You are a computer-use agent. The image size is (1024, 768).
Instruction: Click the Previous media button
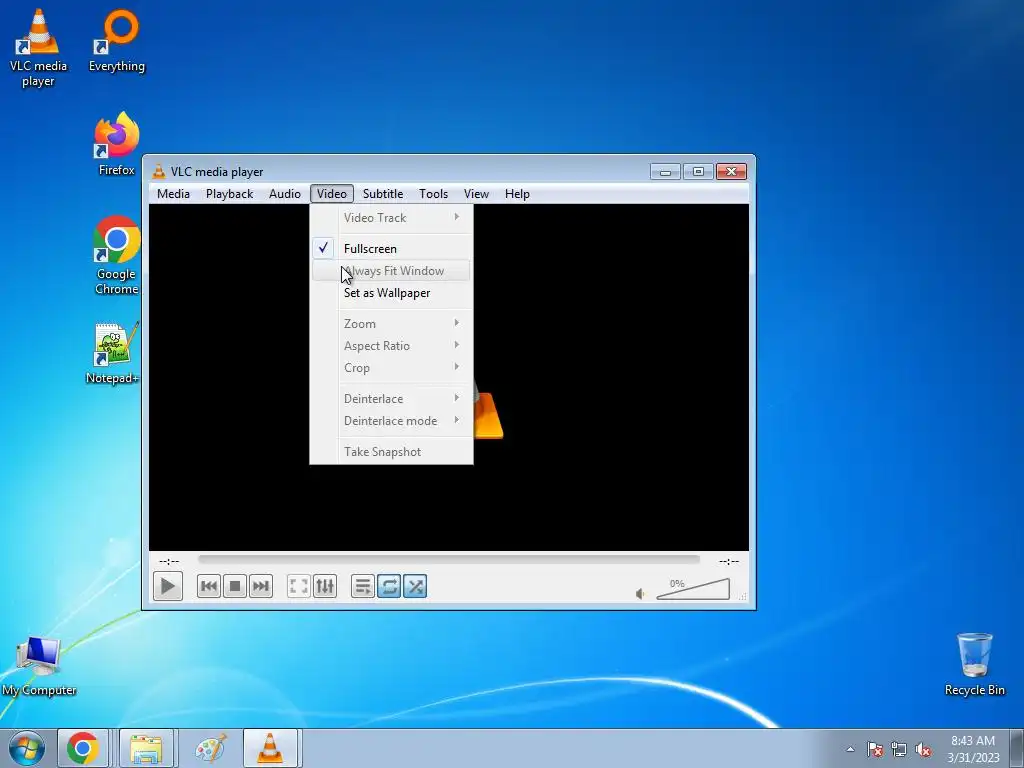pos(209,586)
